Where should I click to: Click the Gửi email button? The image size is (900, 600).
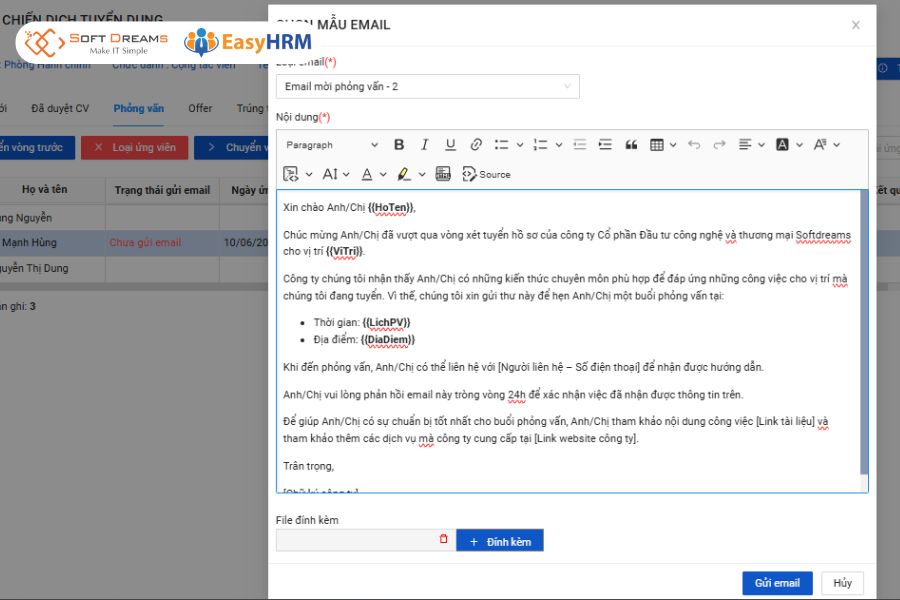click(x=777, y=583)
